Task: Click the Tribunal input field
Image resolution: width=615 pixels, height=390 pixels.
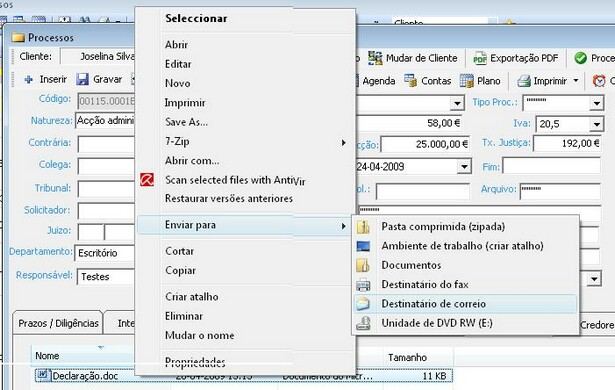Action: coord(106,190)
